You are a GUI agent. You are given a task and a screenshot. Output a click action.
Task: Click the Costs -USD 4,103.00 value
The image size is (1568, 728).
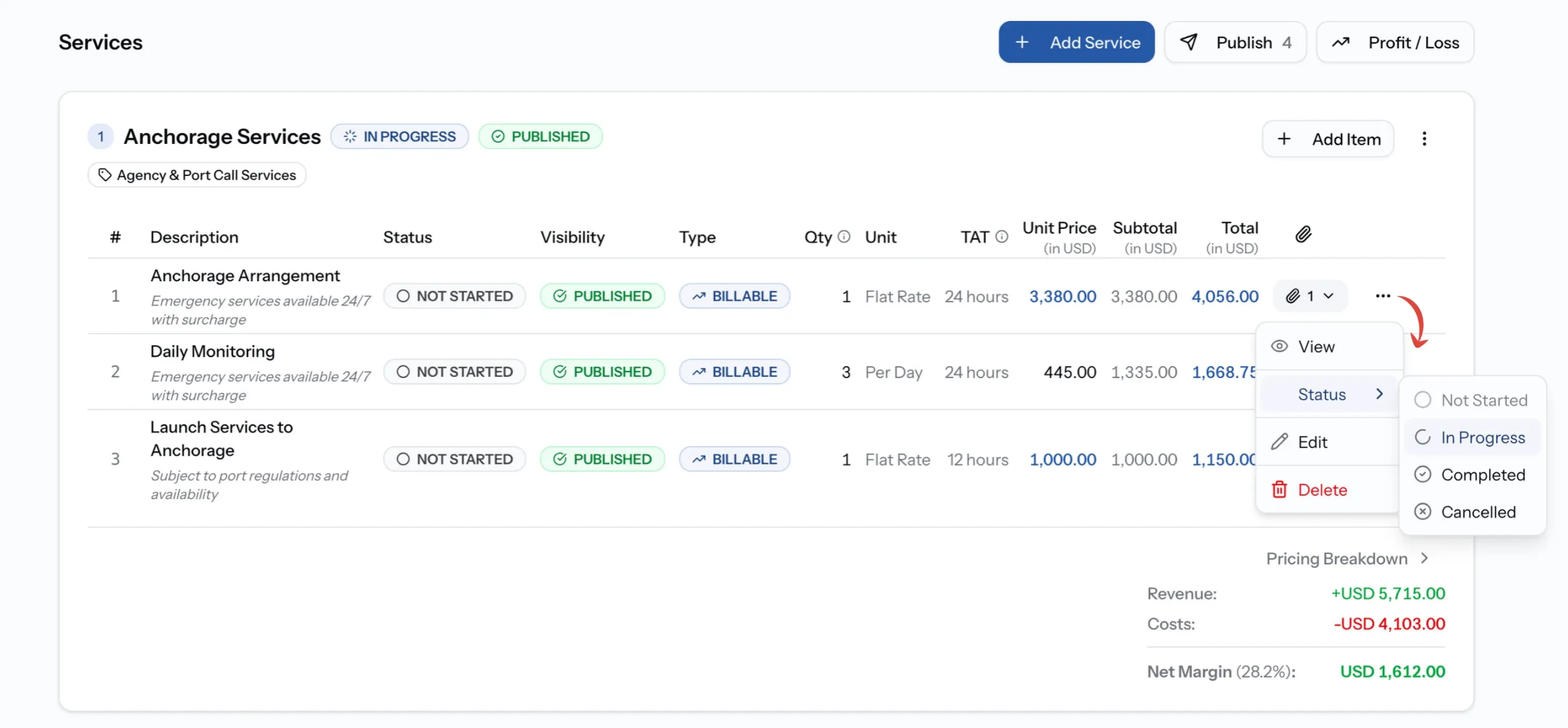(1389, 624)
